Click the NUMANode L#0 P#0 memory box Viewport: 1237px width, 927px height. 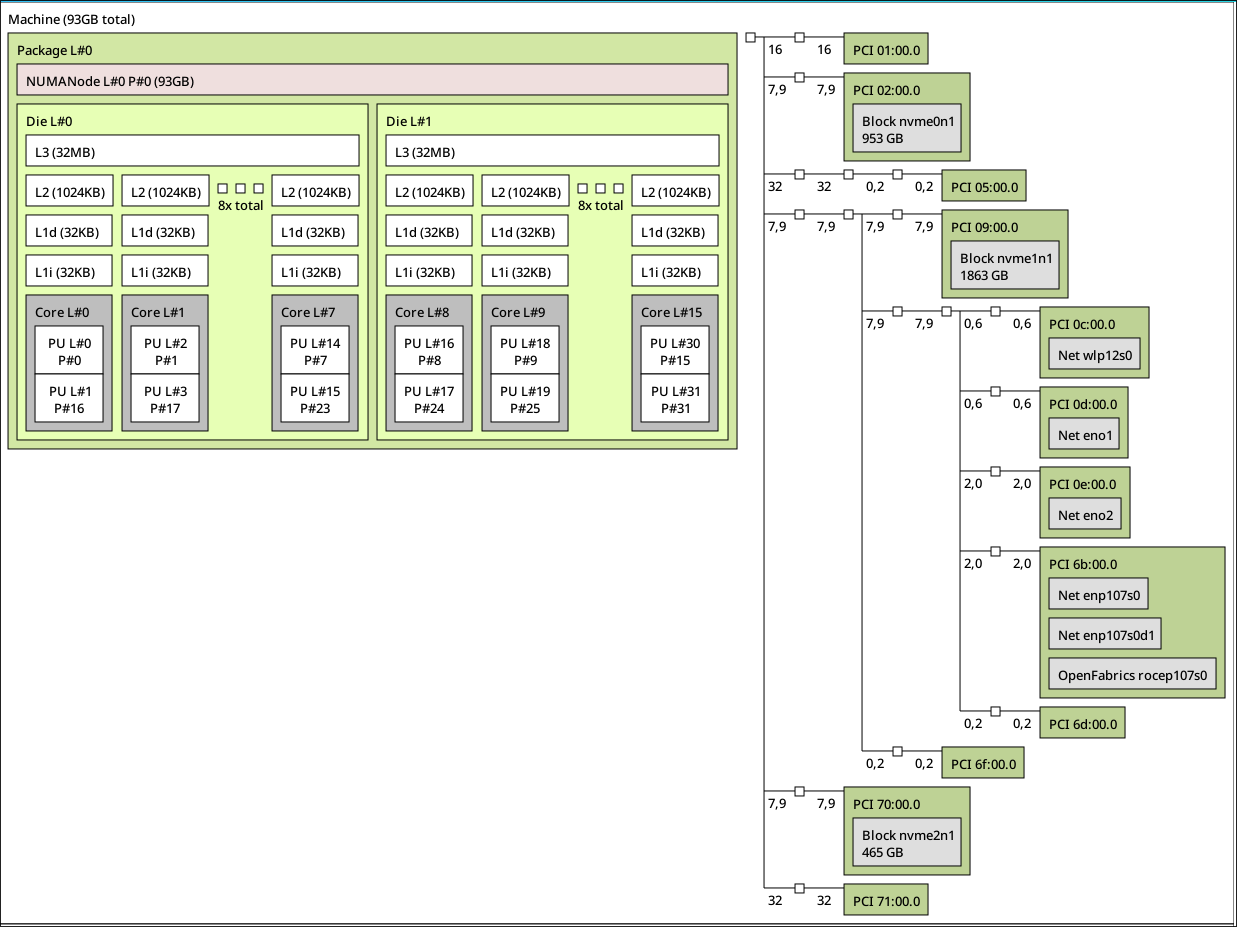371,80
